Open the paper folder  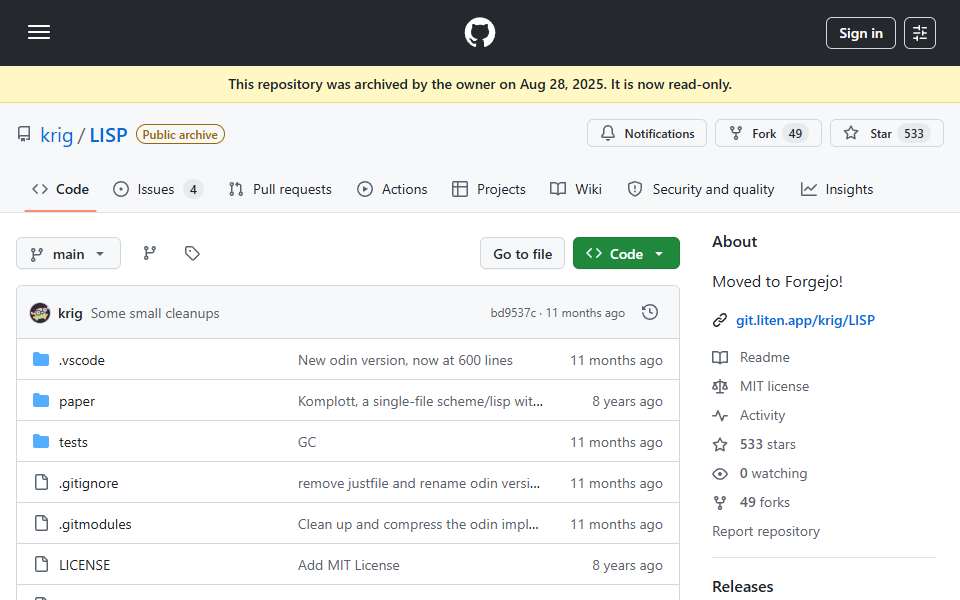point(77,401)
